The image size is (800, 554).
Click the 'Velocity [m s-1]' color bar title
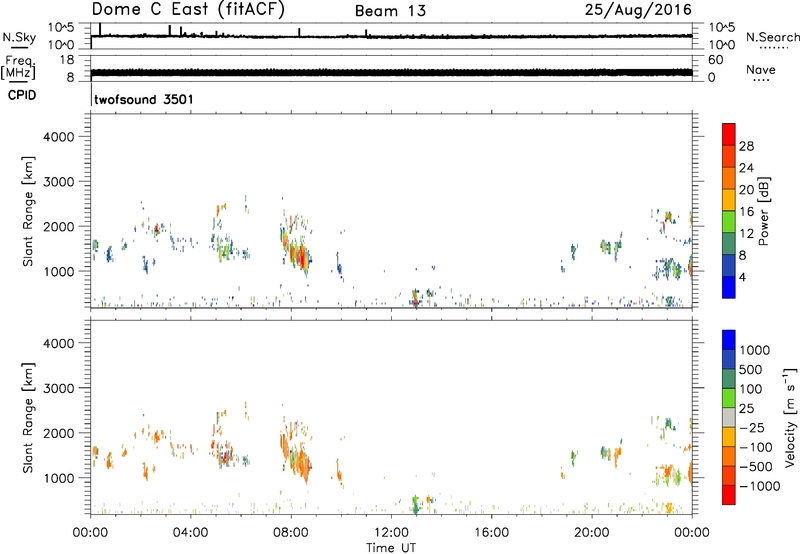pos(789,417)
